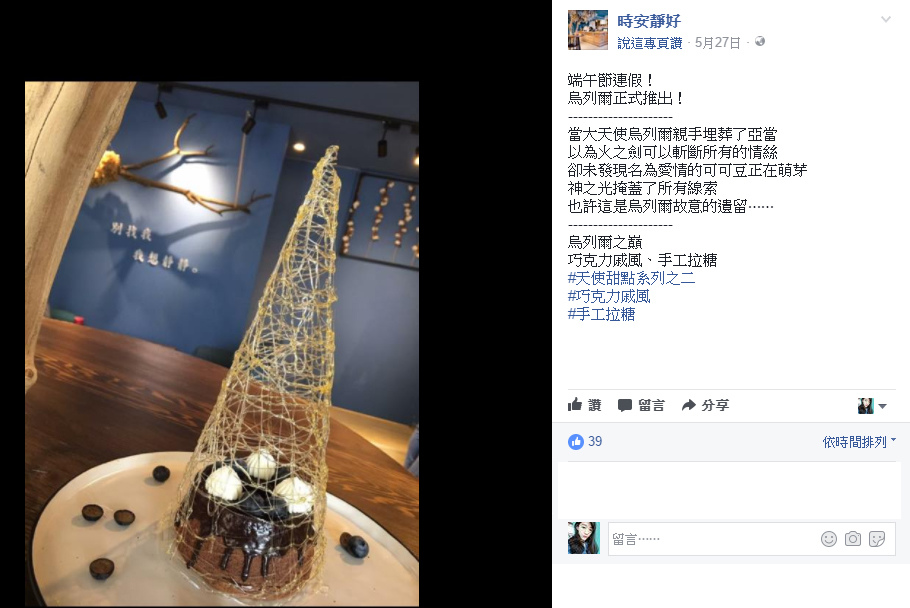Open the hashtag #天使甜點系列之二
910x608 pixels.
tap(631, 278)
